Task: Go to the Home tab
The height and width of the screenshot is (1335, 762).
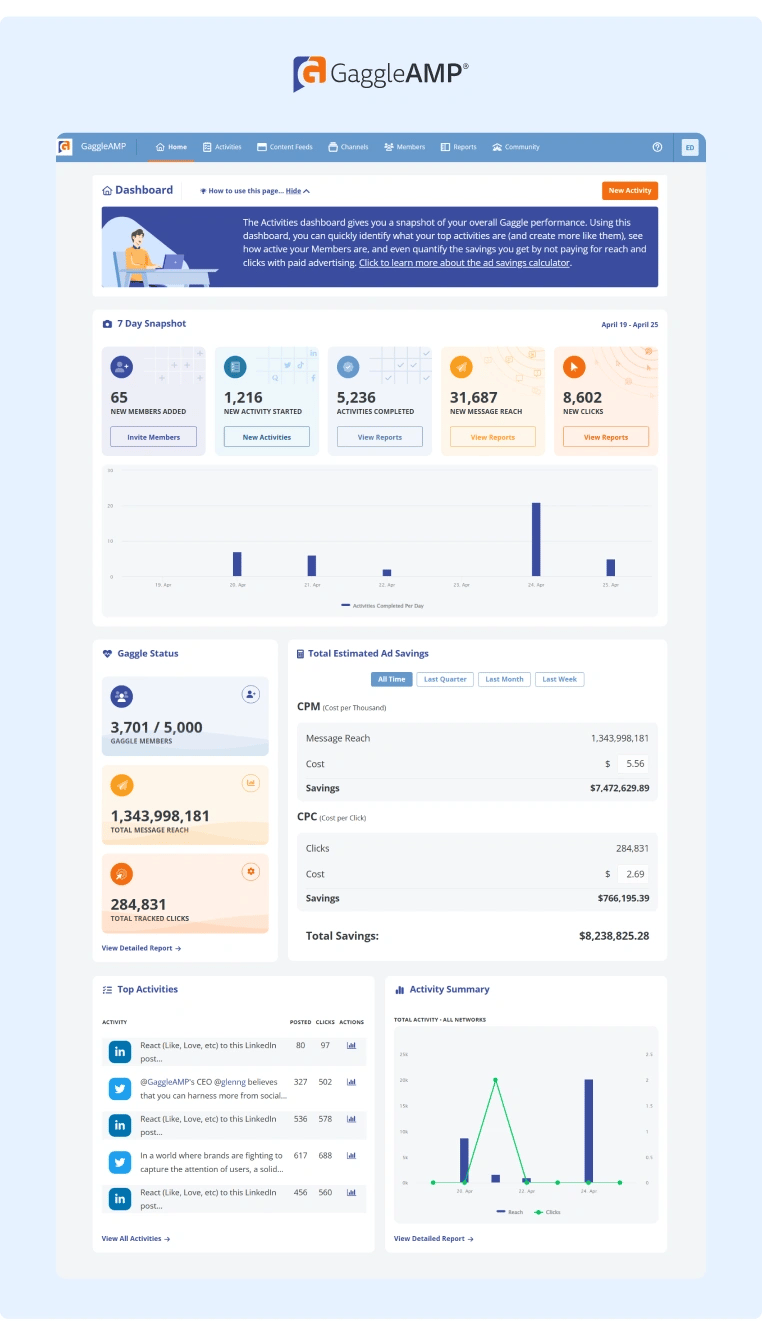Action: coord(171,147)
